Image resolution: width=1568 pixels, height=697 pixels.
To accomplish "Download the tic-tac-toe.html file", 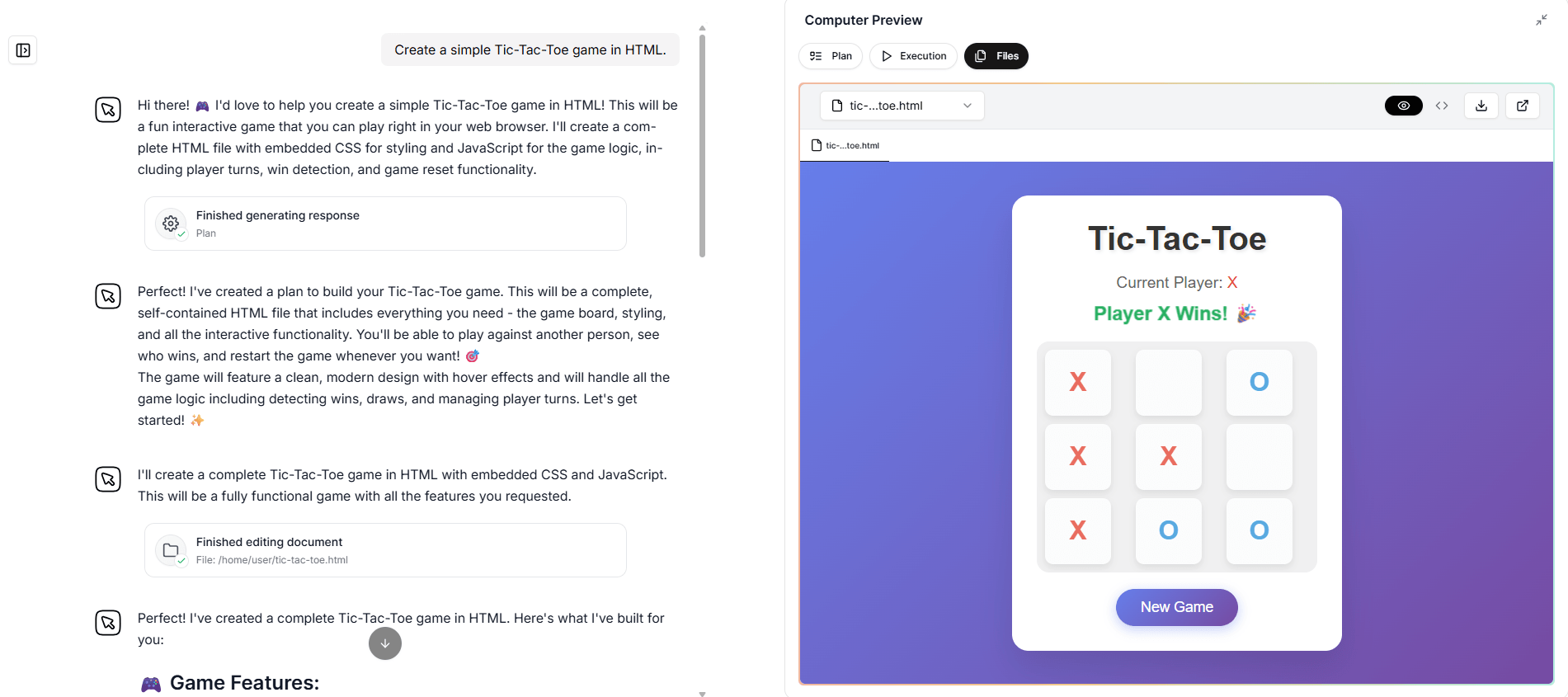I will coord(1481,106).
